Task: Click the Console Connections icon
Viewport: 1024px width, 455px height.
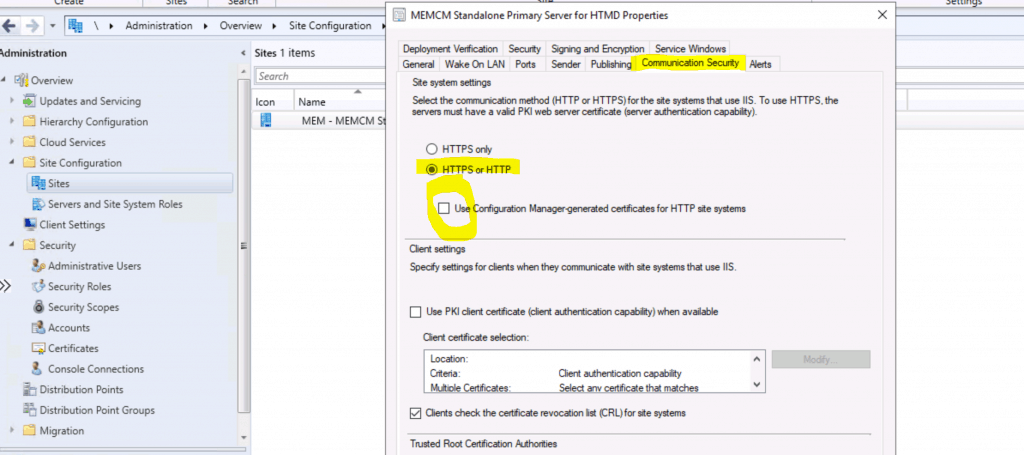Action: 38,369
